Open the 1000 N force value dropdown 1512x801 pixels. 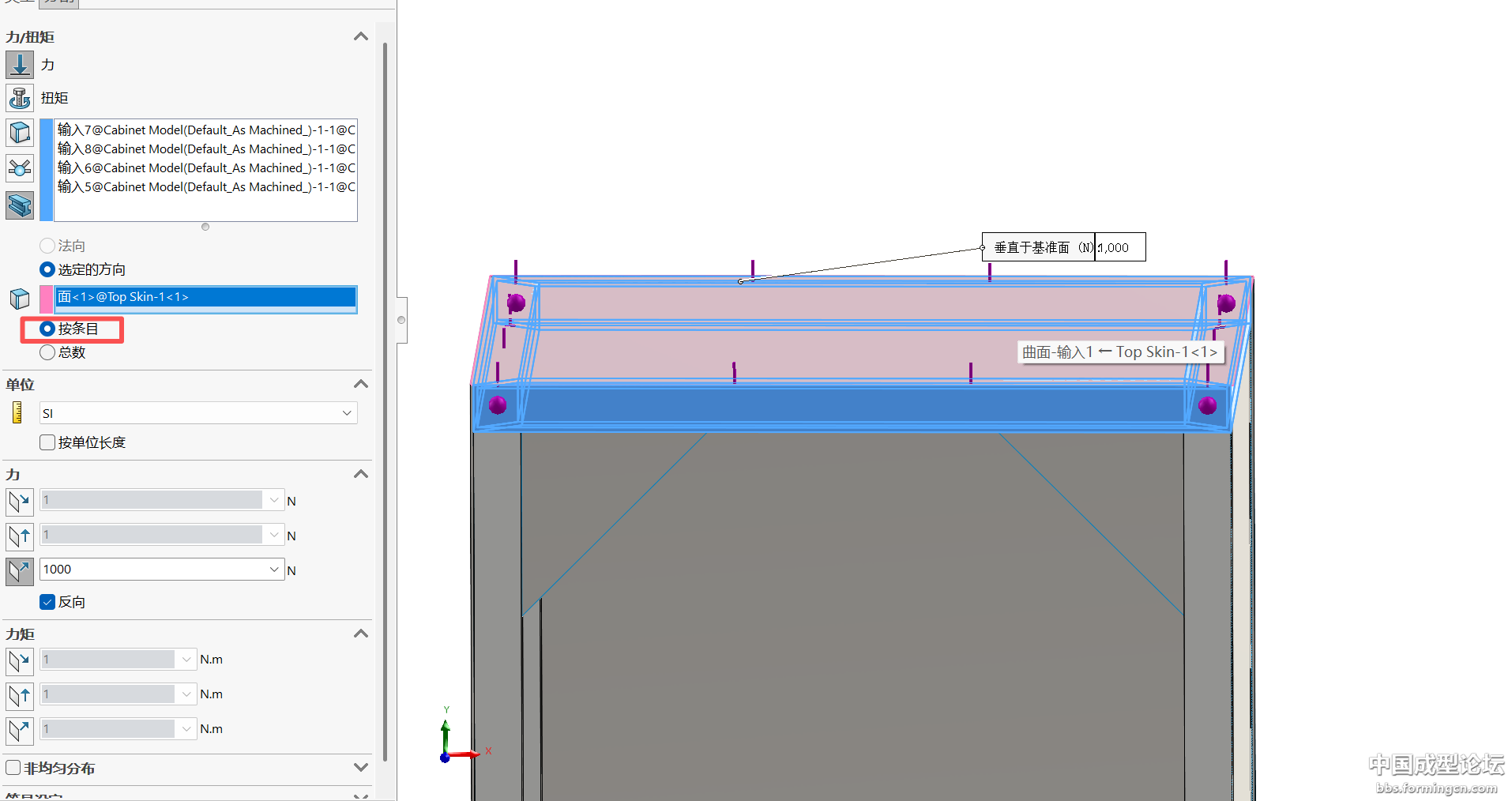click(x=273, y=570)
